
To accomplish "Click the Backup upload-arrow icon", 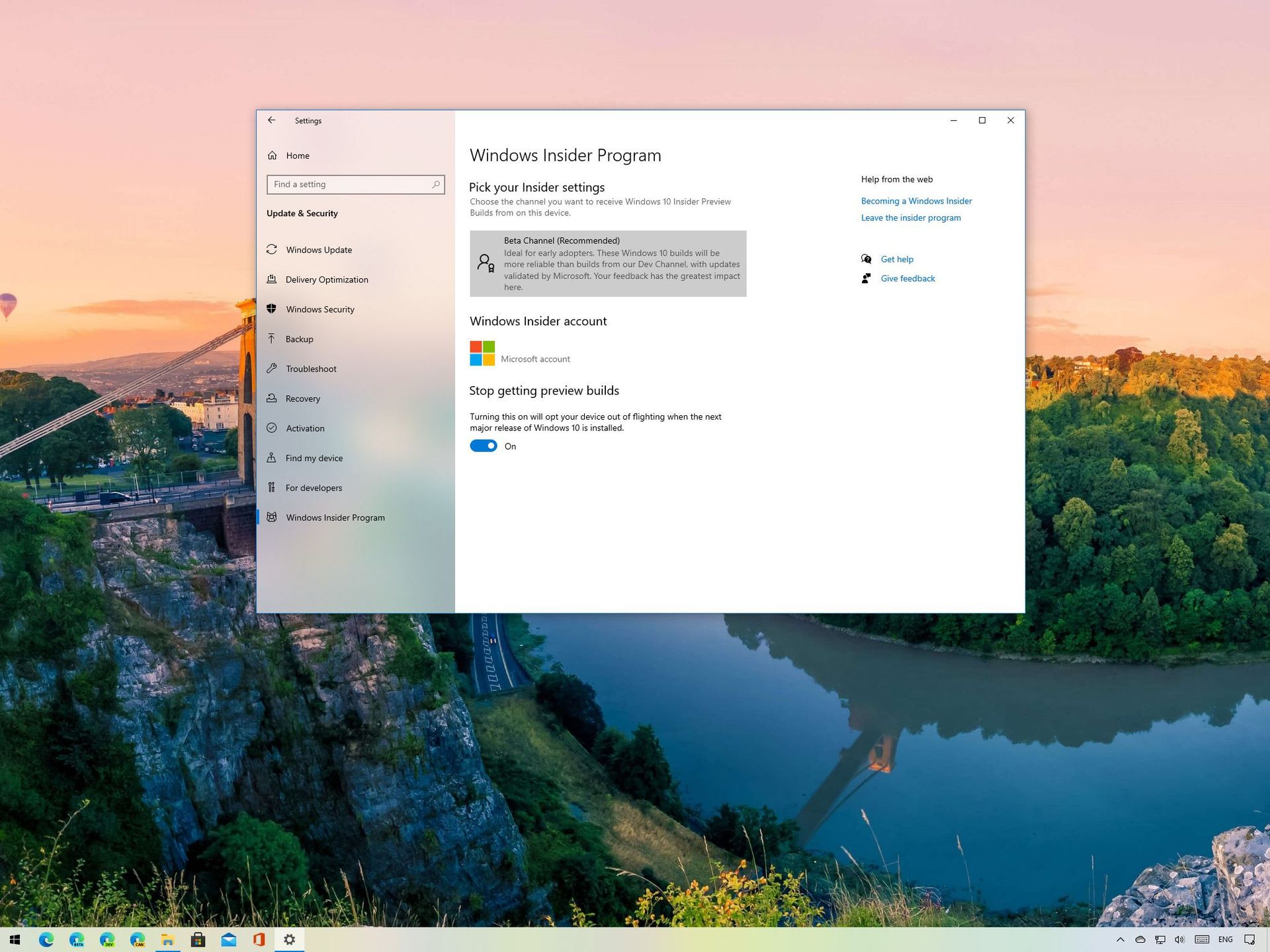I will pyautogui.click(x=273, y=338).
